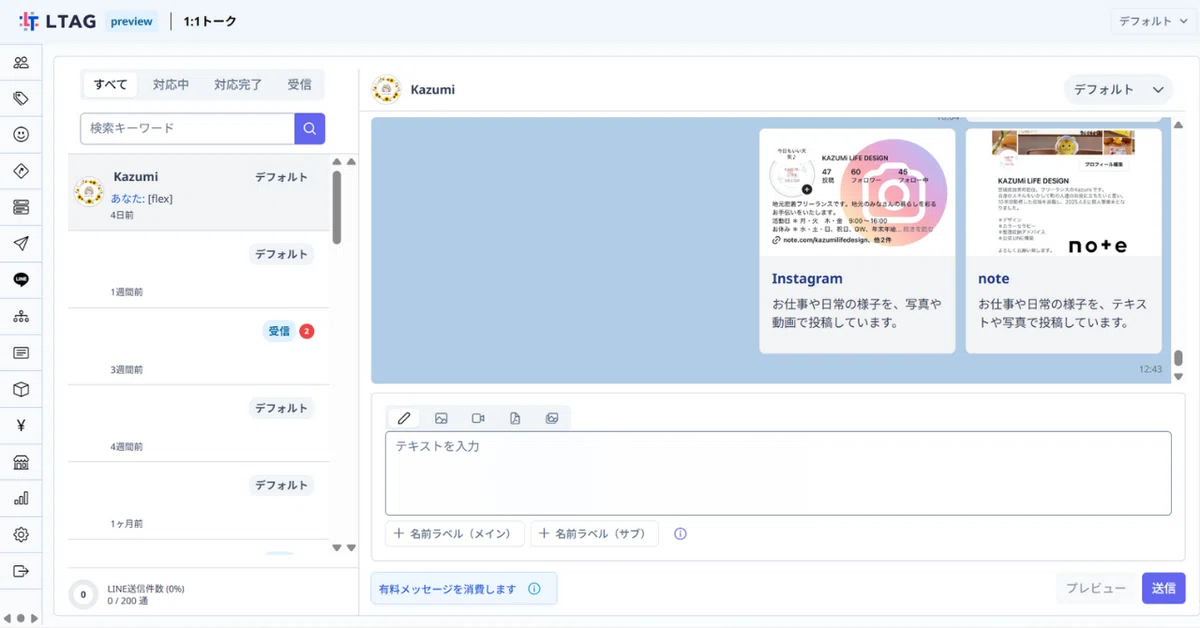Switch to the 受信 tab
1200x628 pixels.
(299, 84)
